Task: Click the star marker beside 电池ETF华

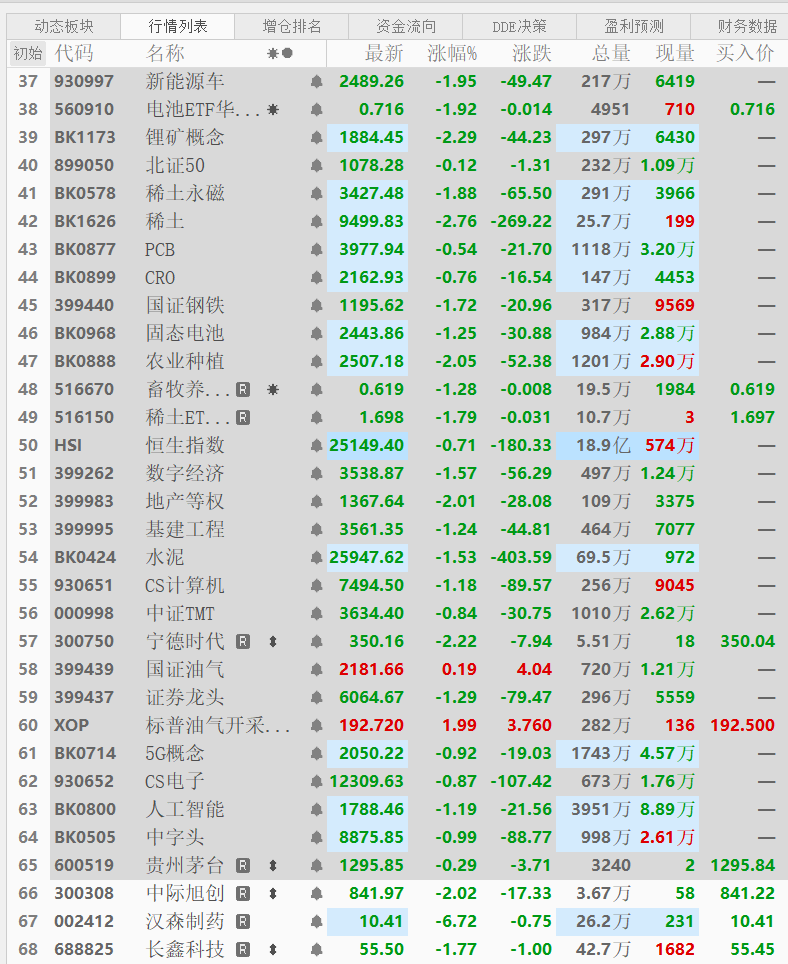Action: (x=273, y=109)
